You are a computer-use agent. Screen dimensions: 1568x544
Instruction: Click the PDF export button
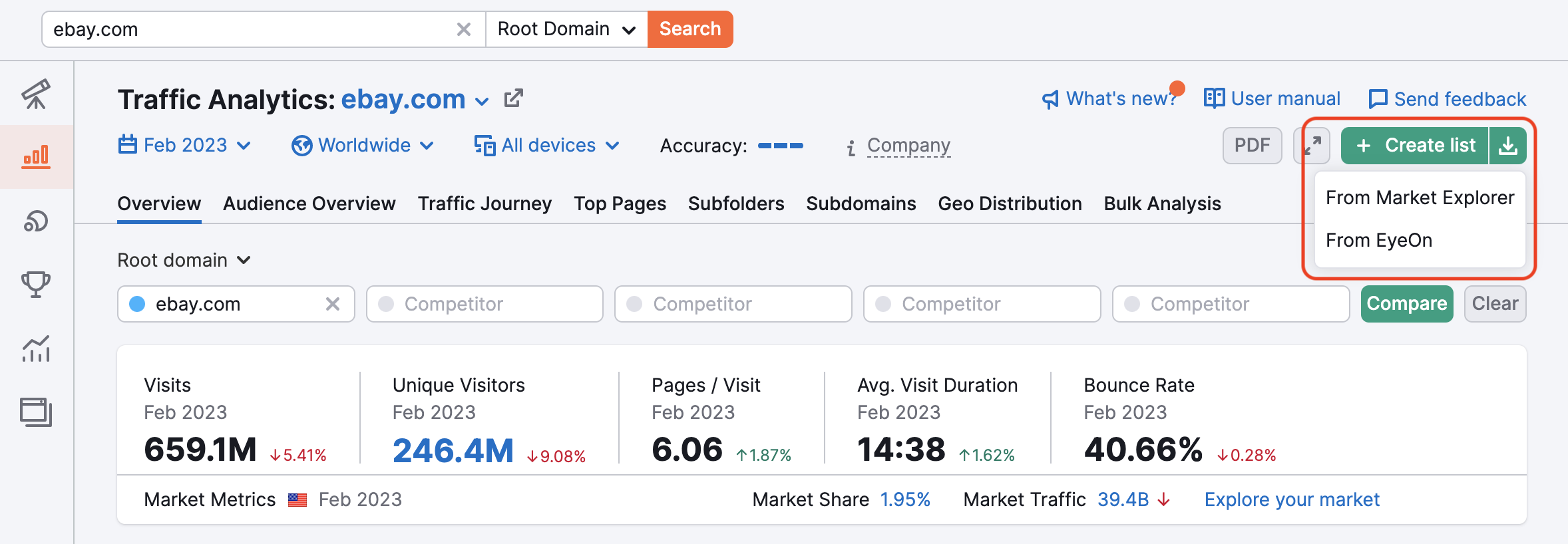pyautogui.click(x=1253, y=146)
